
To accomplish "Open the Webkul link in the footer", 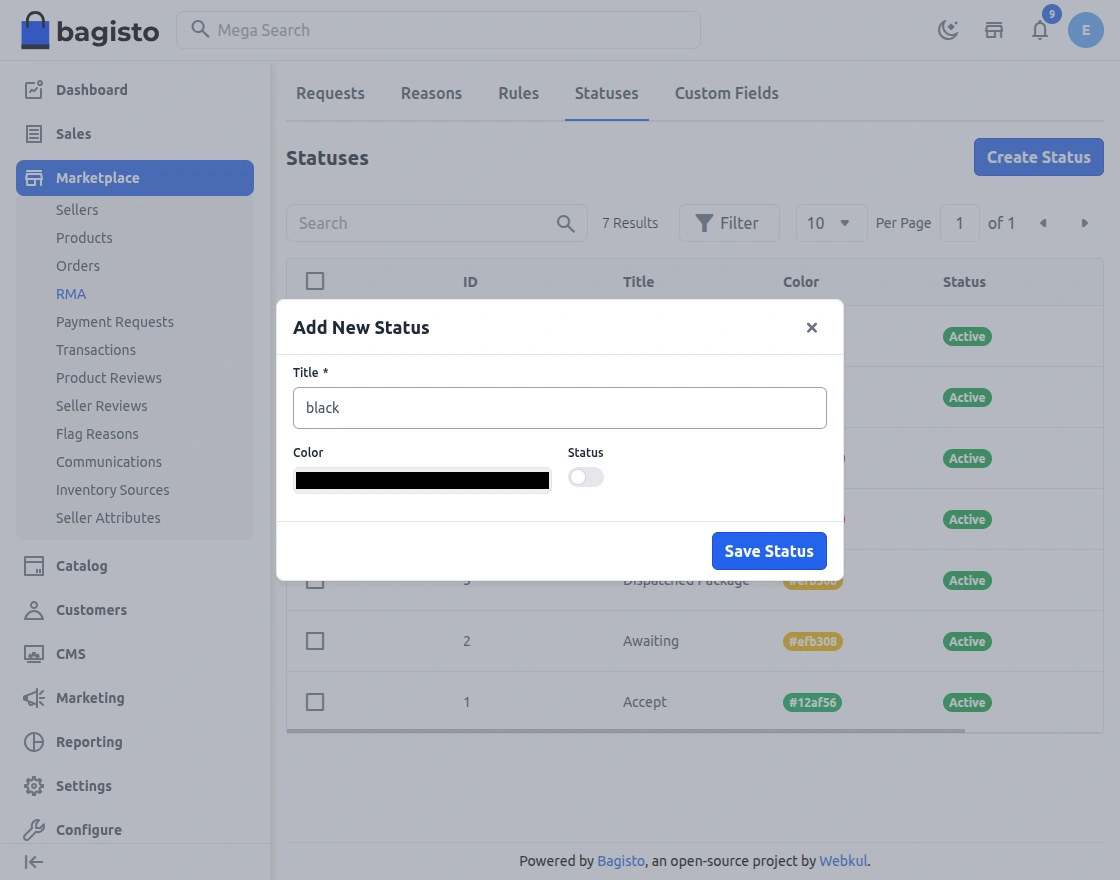I will [x=843, y=861].
